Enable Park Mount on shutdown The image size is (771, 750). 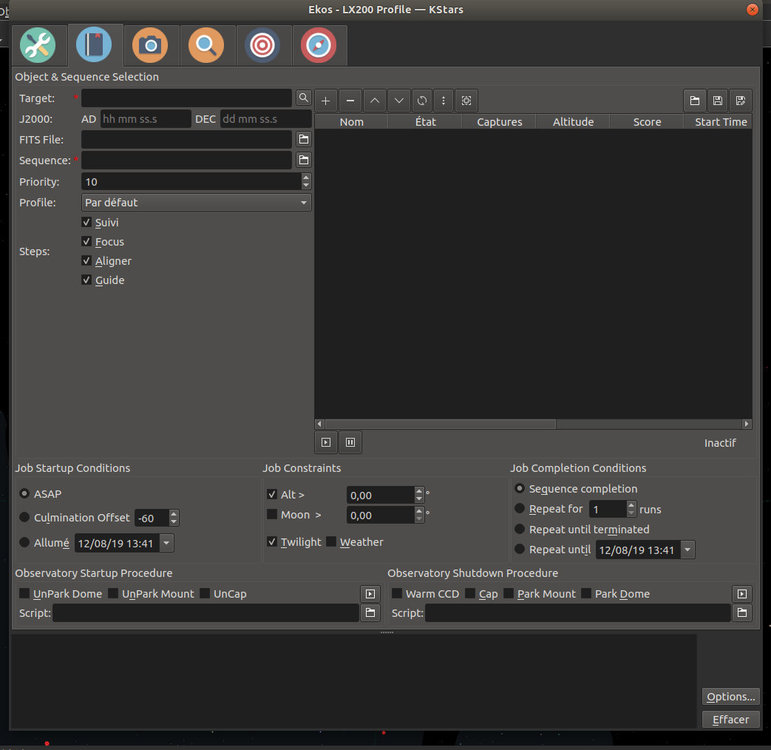click(x=508, y=593)
